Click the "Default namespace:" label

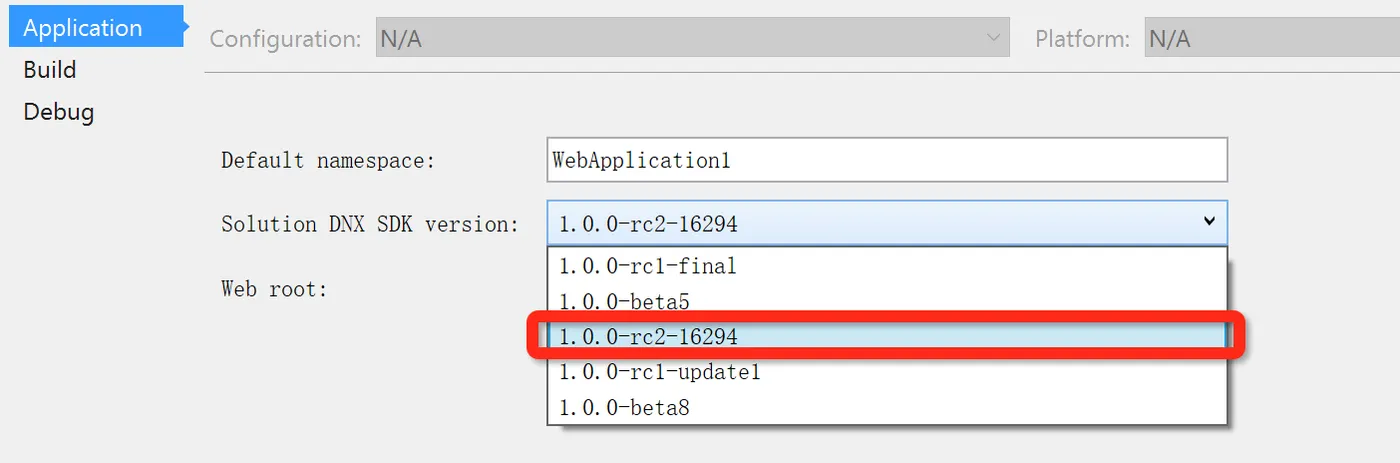click(328, 160)
